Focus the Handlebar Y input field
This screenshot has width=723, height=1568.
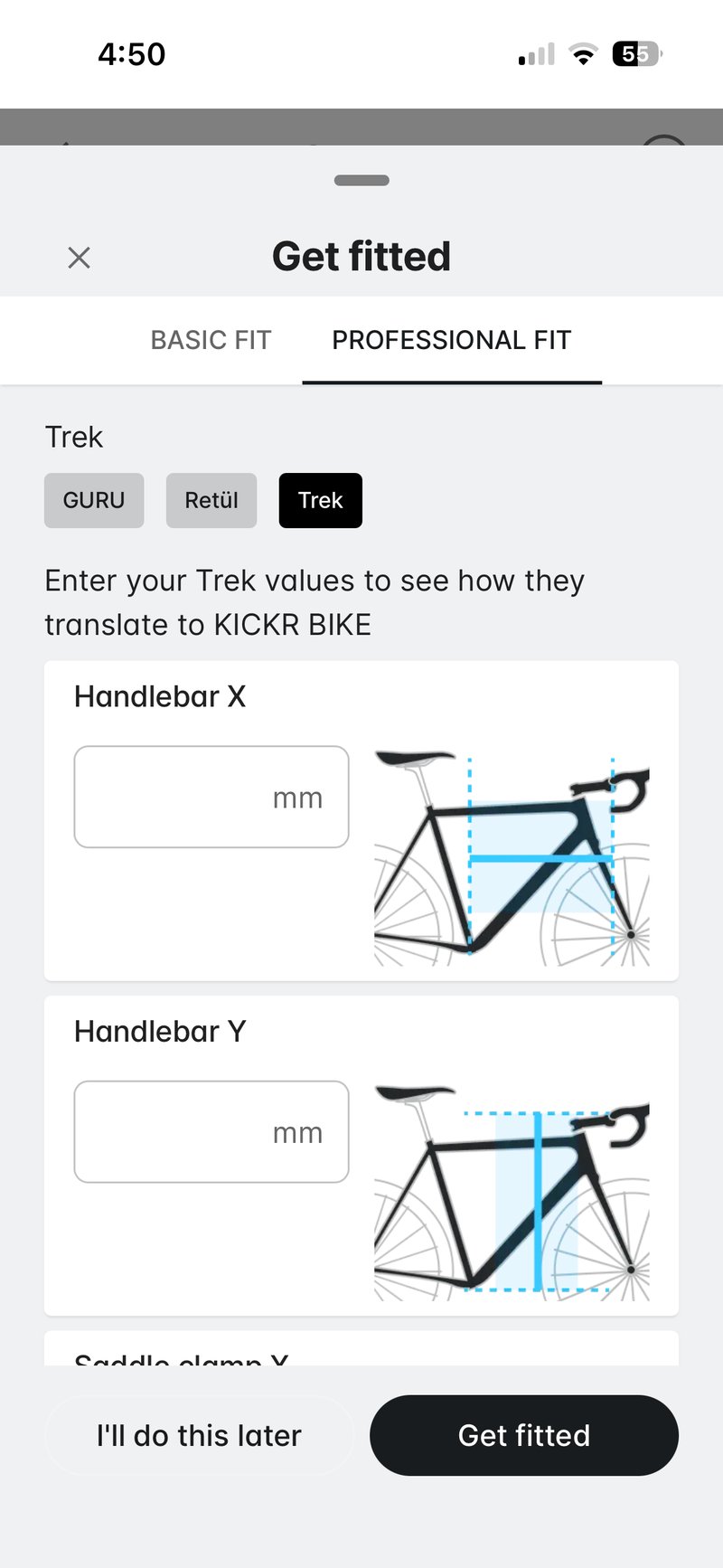click(x=211, y=1131)
